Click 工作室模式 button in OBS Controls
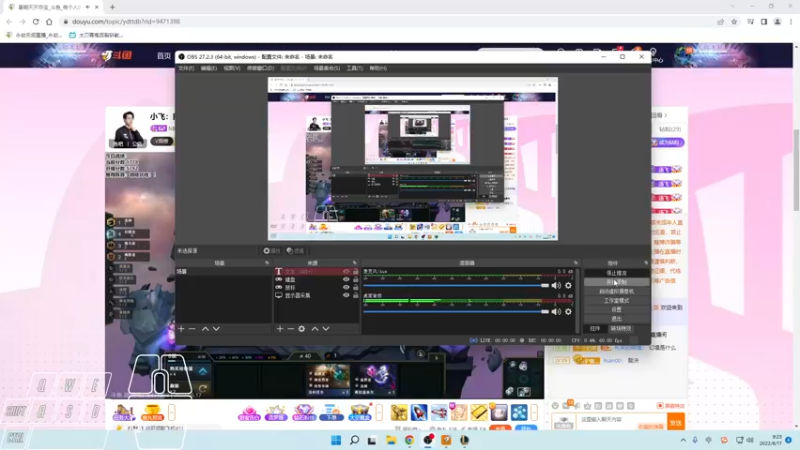 (616, 301)
